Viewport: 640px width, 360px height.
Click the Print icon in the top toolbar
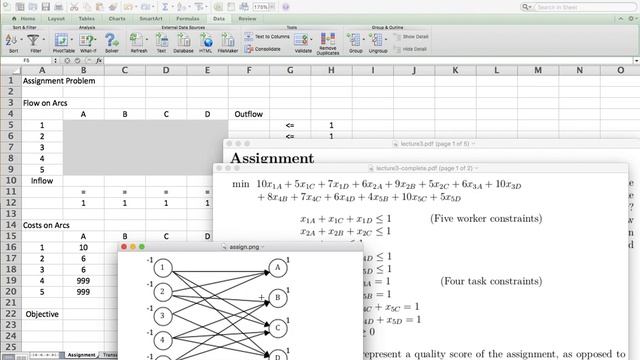point(59,7)
